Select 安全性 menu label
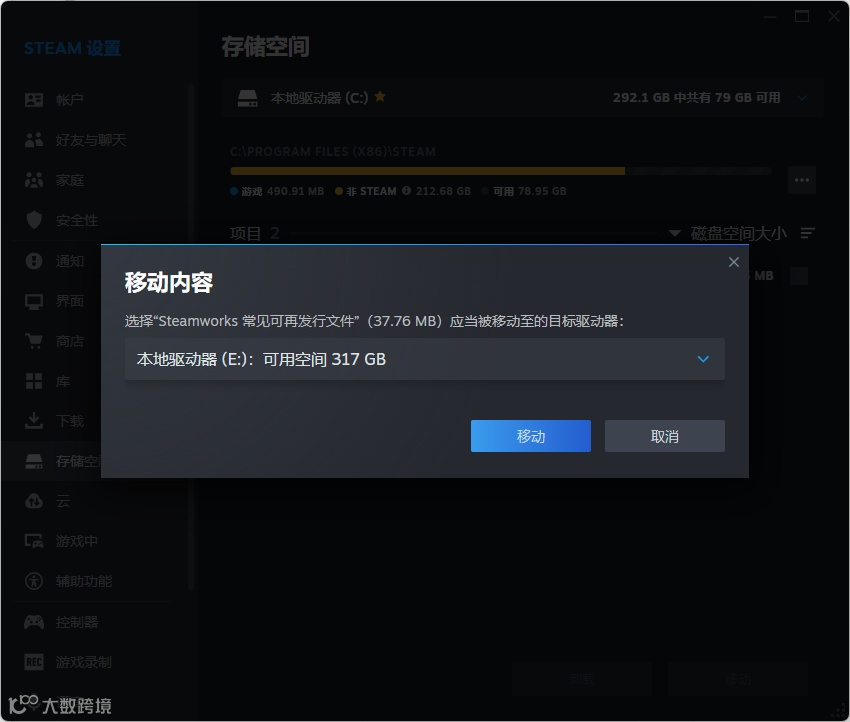This screenshot has width=850, height=722. click(77, 220)
